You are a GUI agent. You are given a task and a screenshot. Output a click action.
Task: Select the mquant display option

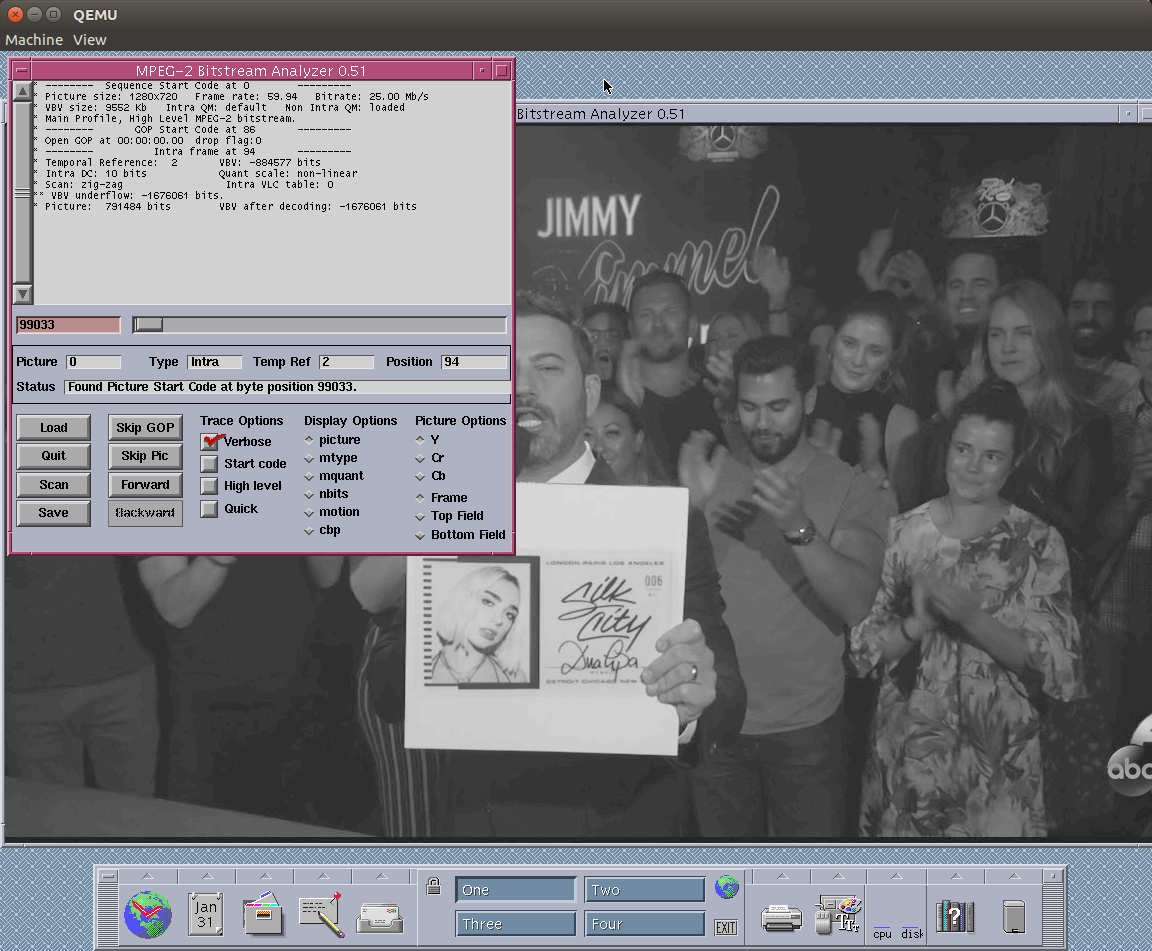pyautogui.click(x=310, y=476)
